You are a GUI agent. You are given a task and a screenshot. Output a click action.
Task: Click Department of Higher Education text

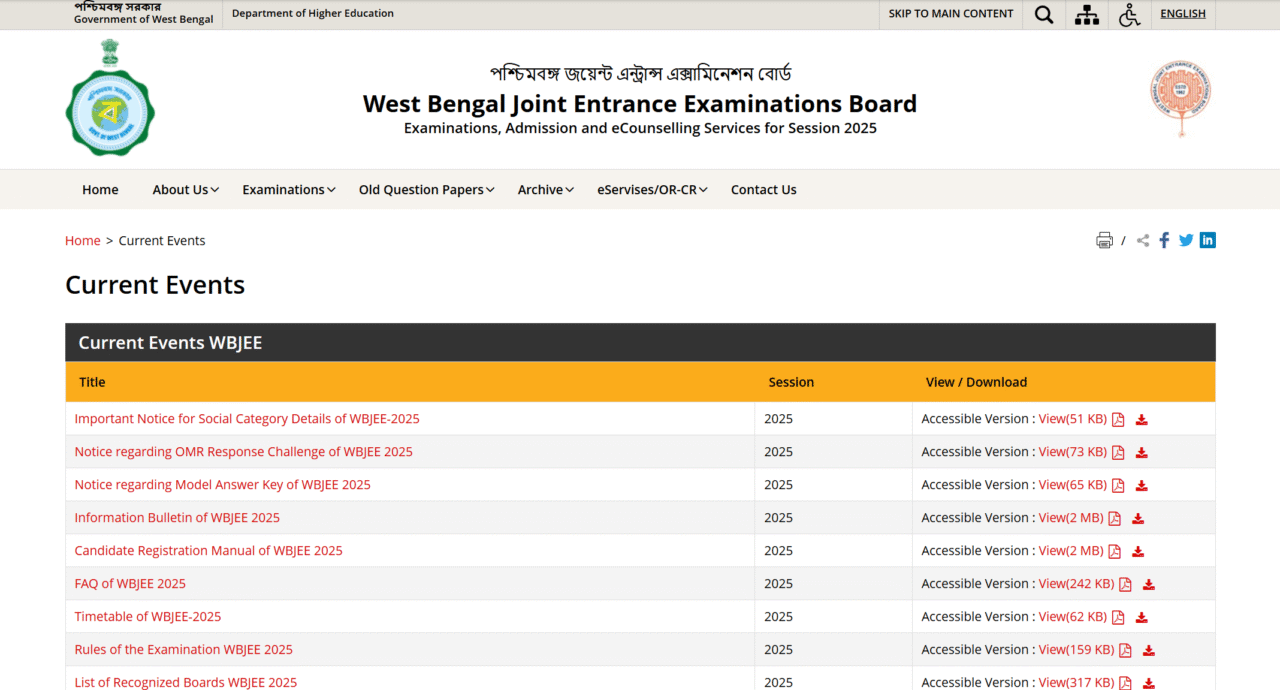click(x=313, y=14)
